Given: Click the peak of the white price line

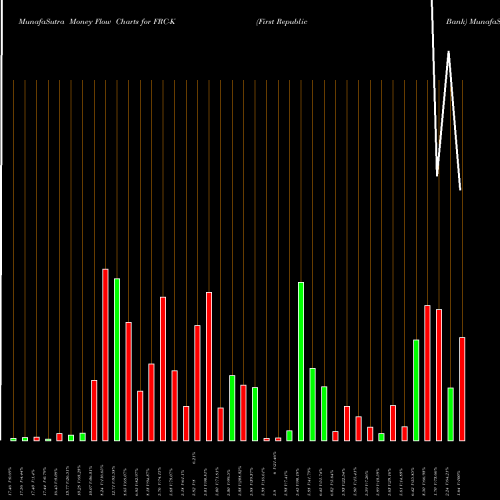Looking at the screenshot, I should point(448,52).
